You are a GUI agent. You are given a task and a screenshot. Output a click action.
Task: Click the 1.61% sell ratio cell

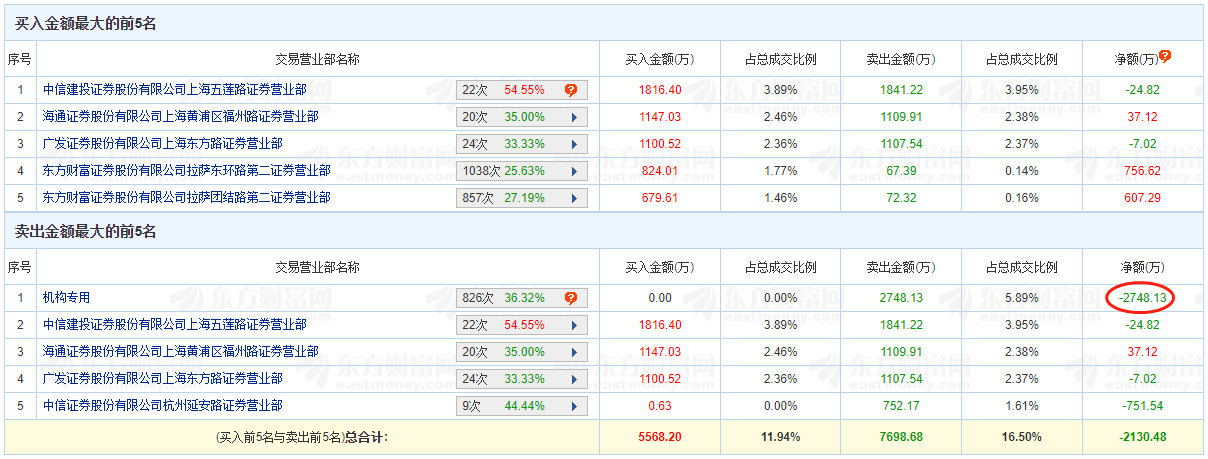pyautogui.click(x=1021, y=406)
